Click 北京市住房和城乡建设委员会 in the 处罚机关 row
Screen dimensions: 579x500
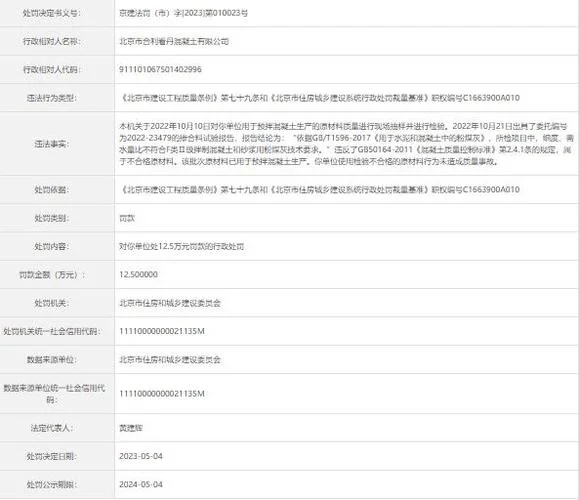point(170,303)
